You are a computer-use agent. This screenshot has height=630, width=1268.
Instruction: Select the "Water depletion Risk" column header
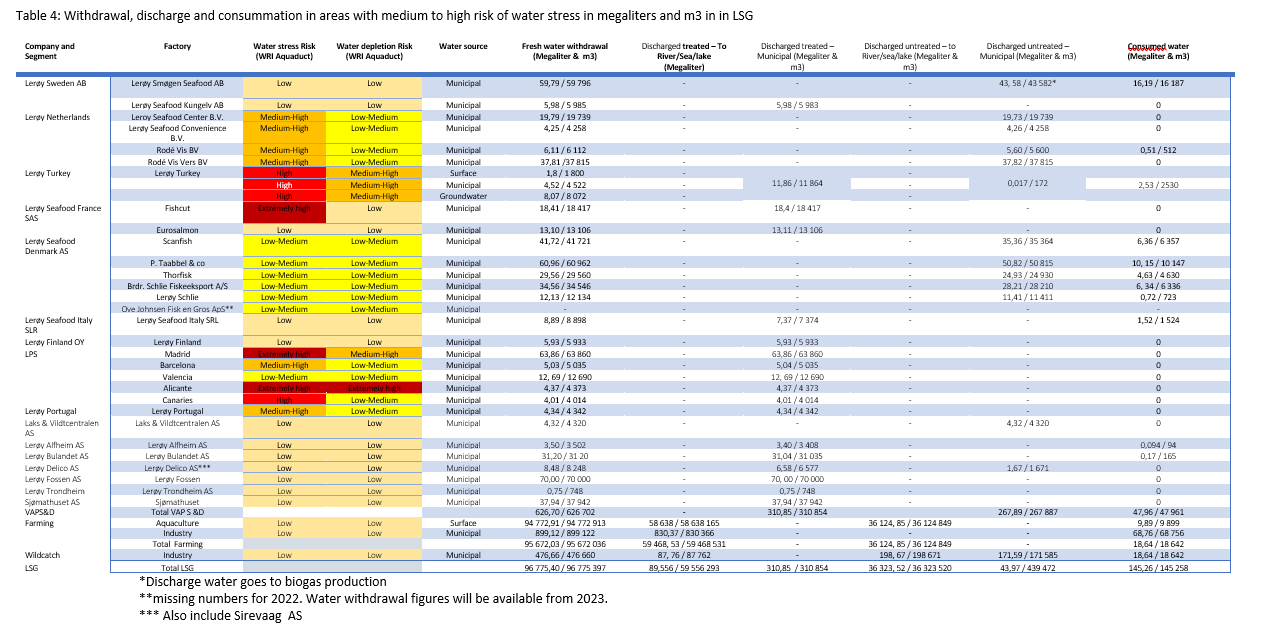[x=374, y=51]
